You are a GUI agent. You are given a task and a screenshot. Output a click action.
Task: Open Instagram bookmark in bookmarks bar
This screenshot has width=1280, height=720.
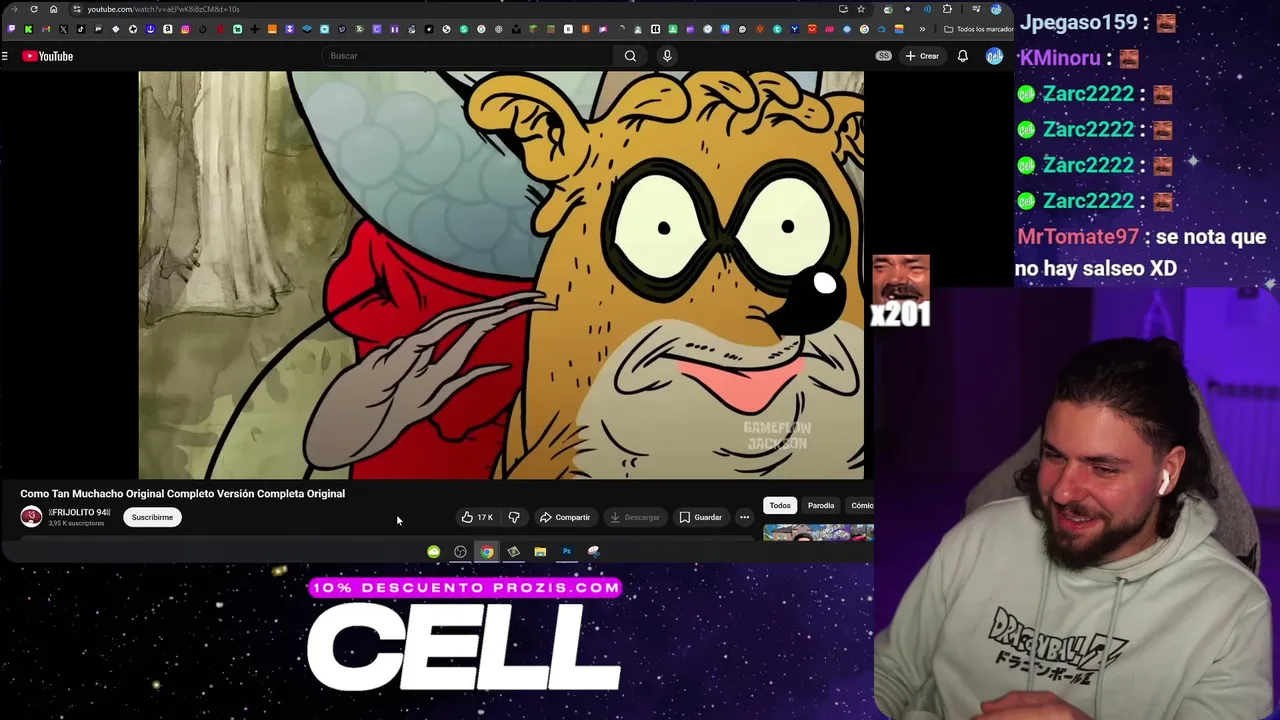pos(185,29)
